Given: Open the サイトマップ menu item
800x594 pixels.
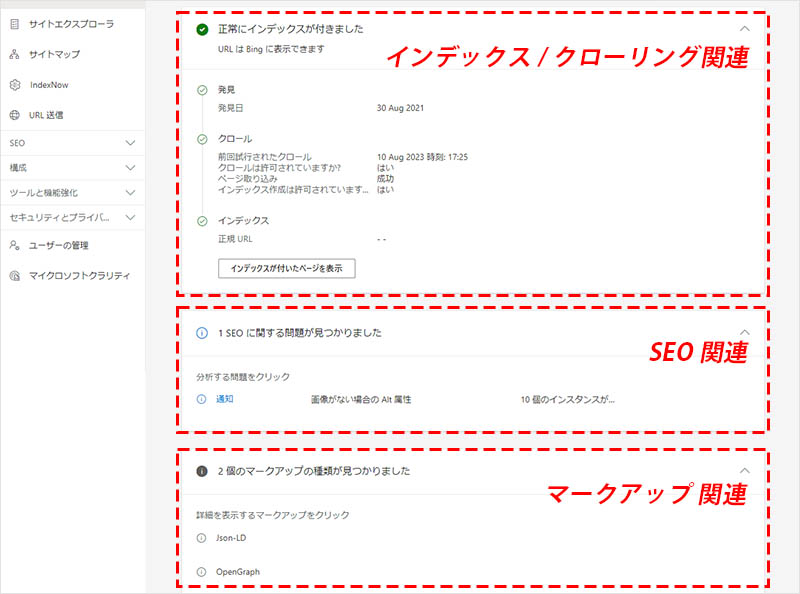Looking at the screenshot, I should (55, 54).
